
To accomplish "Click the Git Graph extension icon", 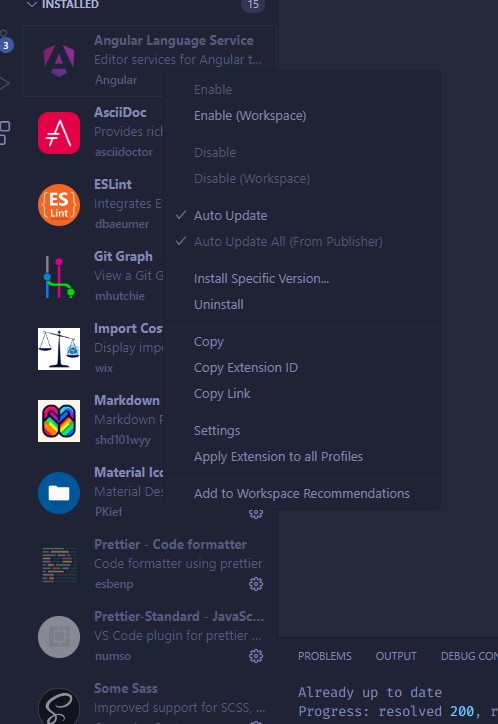I will (59, 277).
